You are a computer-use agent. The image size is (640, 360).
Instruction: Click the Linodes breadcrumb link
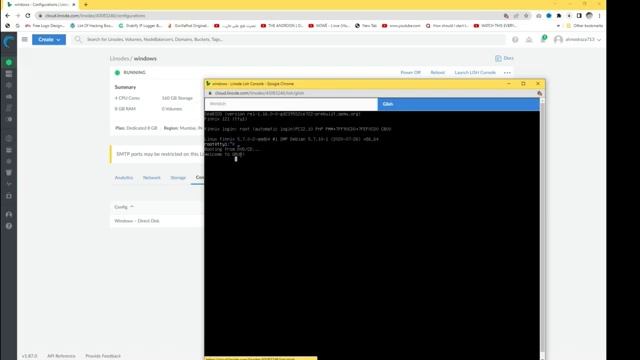point(119,59)
